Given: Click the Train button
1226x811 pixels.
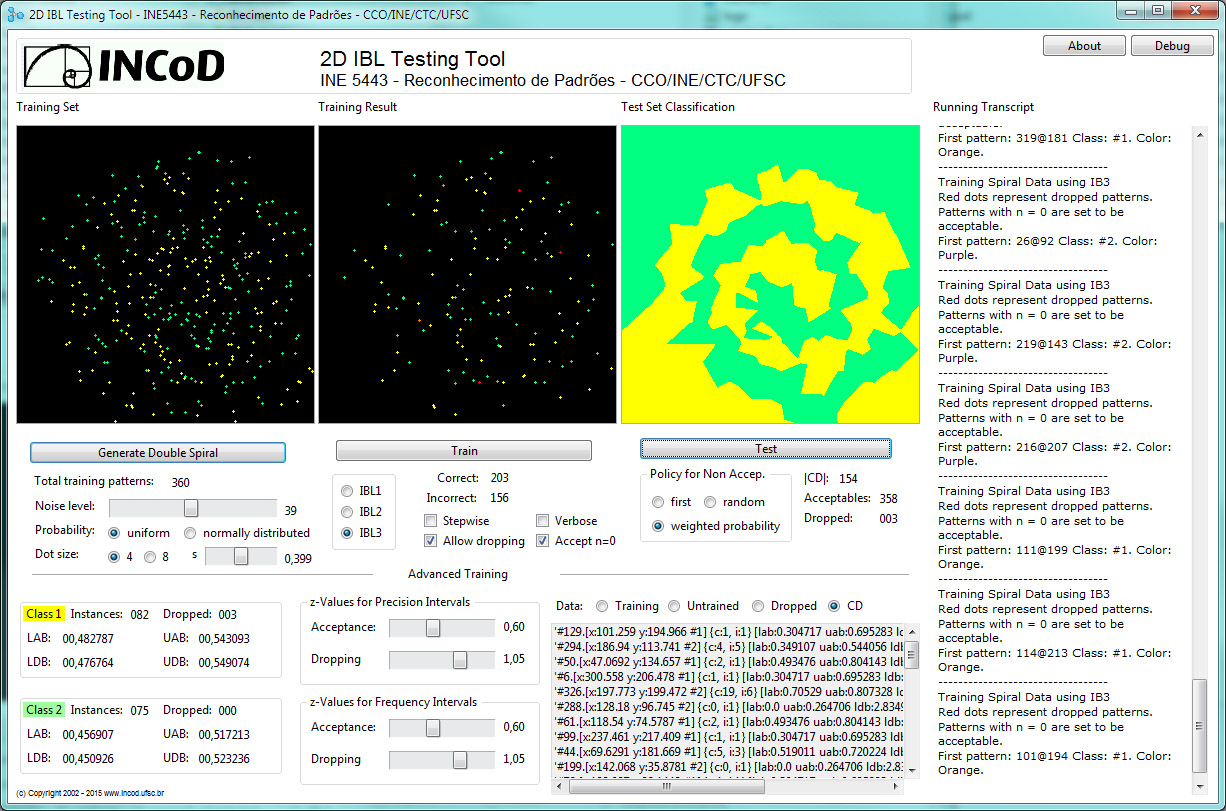Looking at the screenshot, I should (464, 451).
